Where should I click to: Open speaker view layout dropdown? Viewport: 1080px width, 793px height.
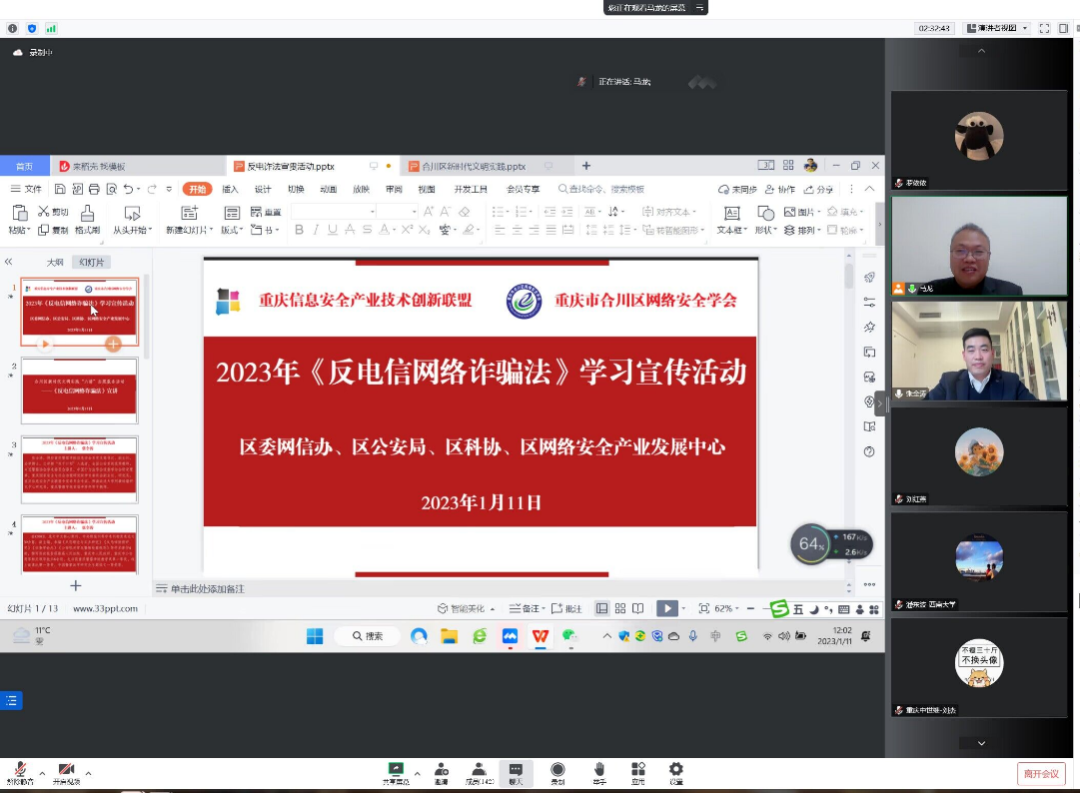point(996,28)
